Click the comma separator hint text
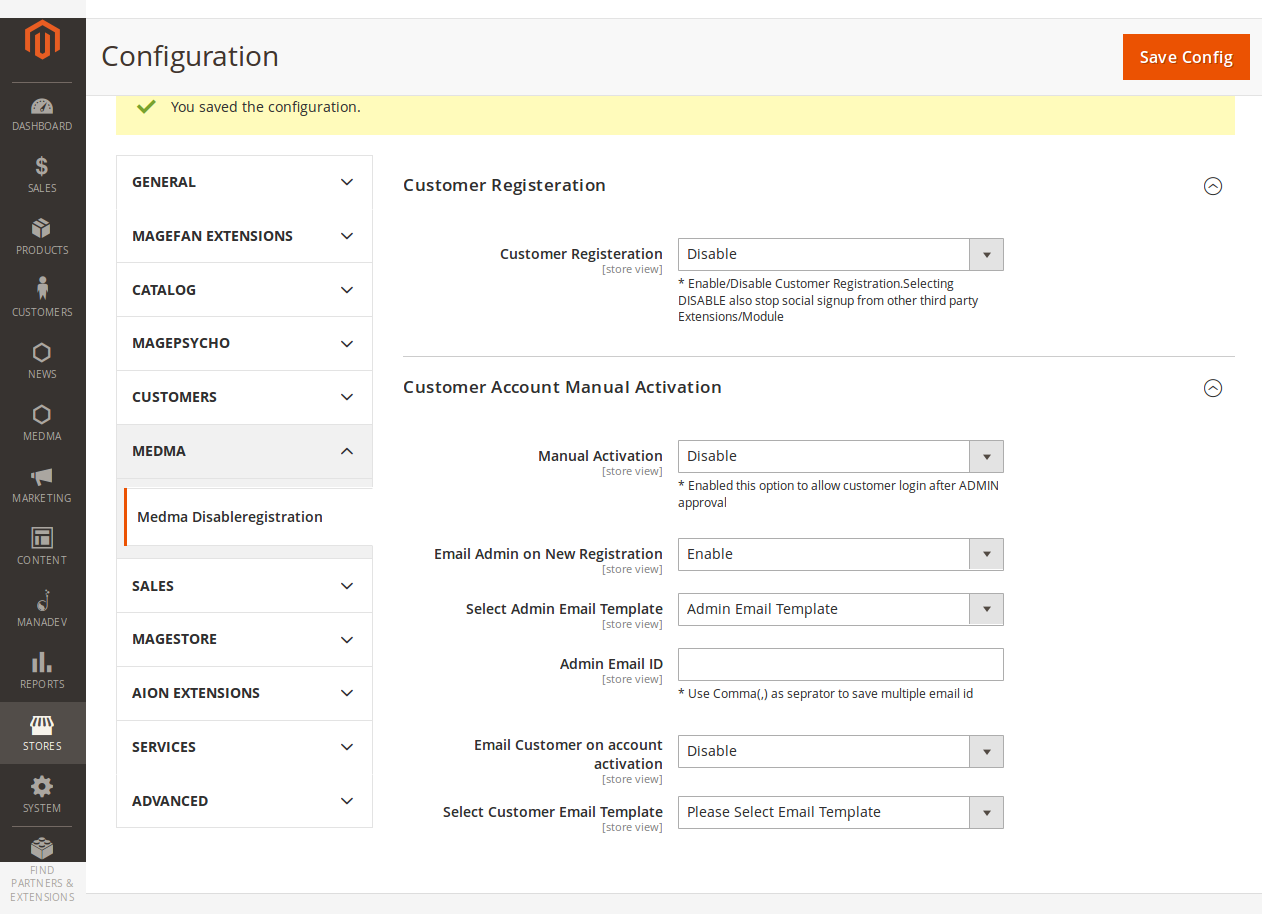Screen dimensions: 1262x914 click(826, 694)
